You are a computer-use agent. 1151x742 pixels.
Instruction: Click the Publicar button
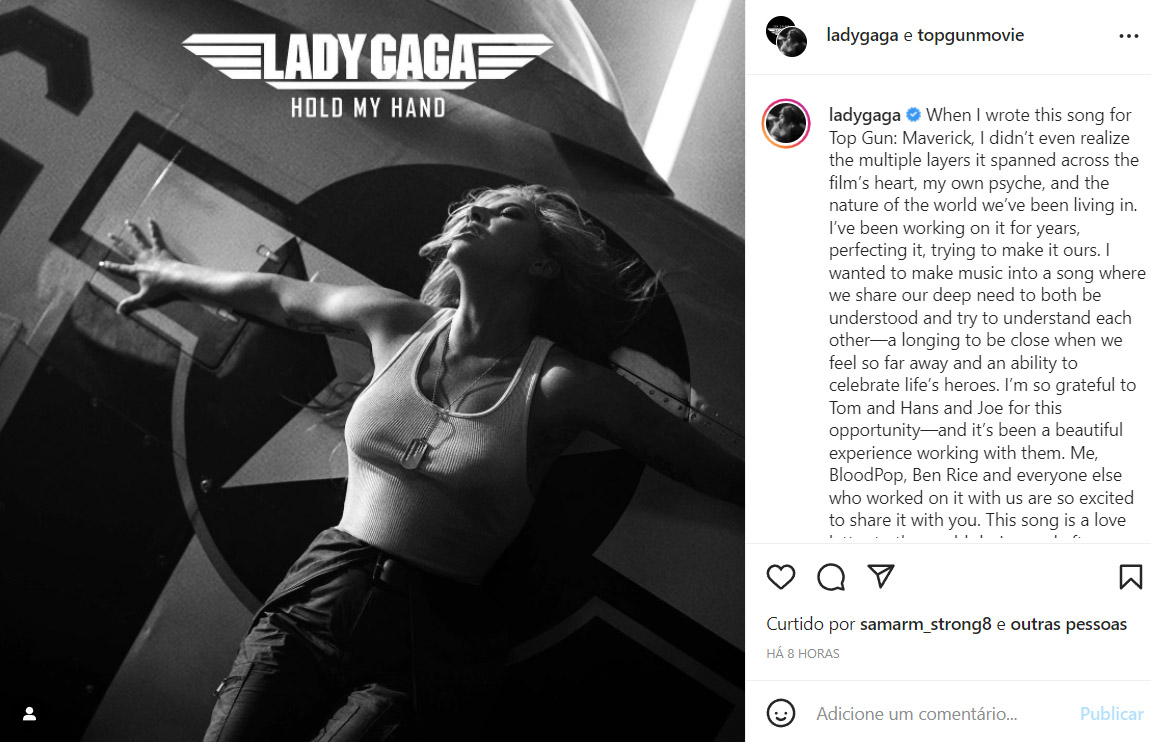pos(1111,713)
